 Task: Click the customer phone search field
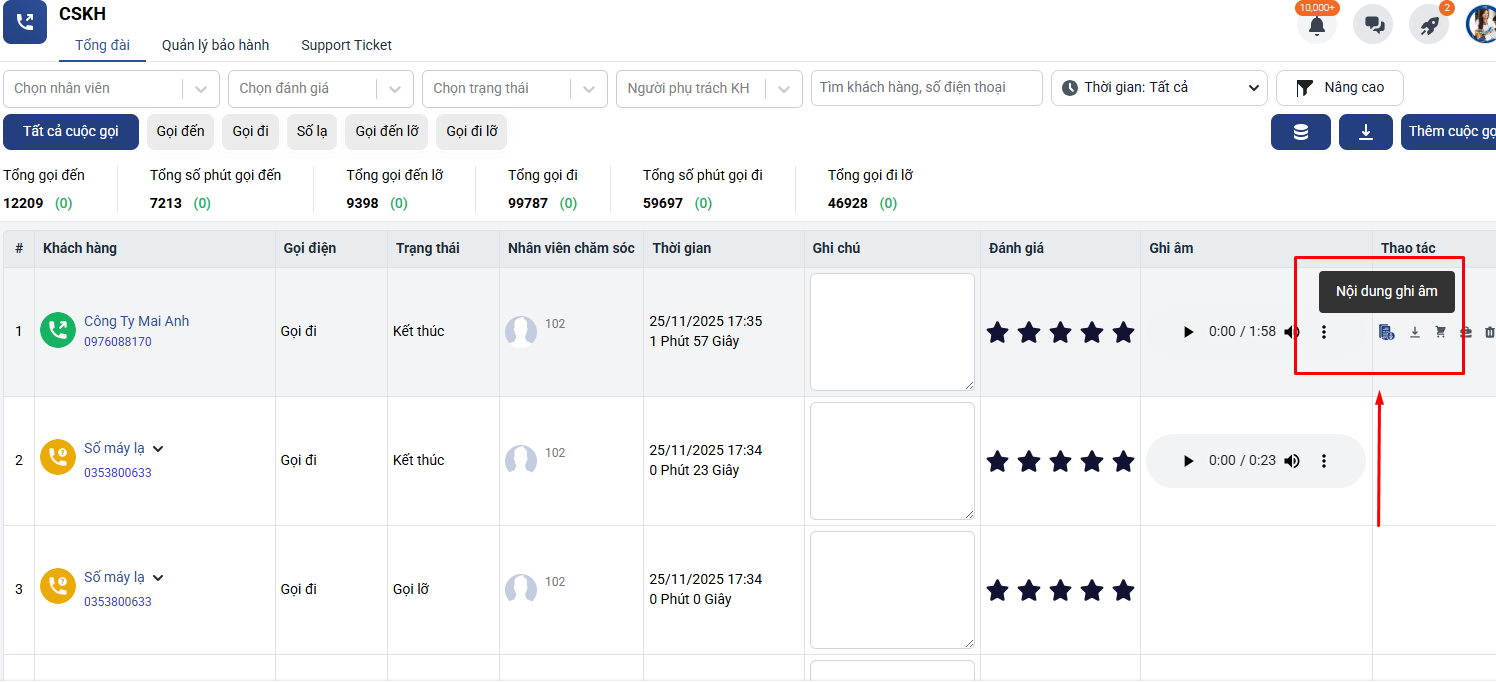(926, 88)
